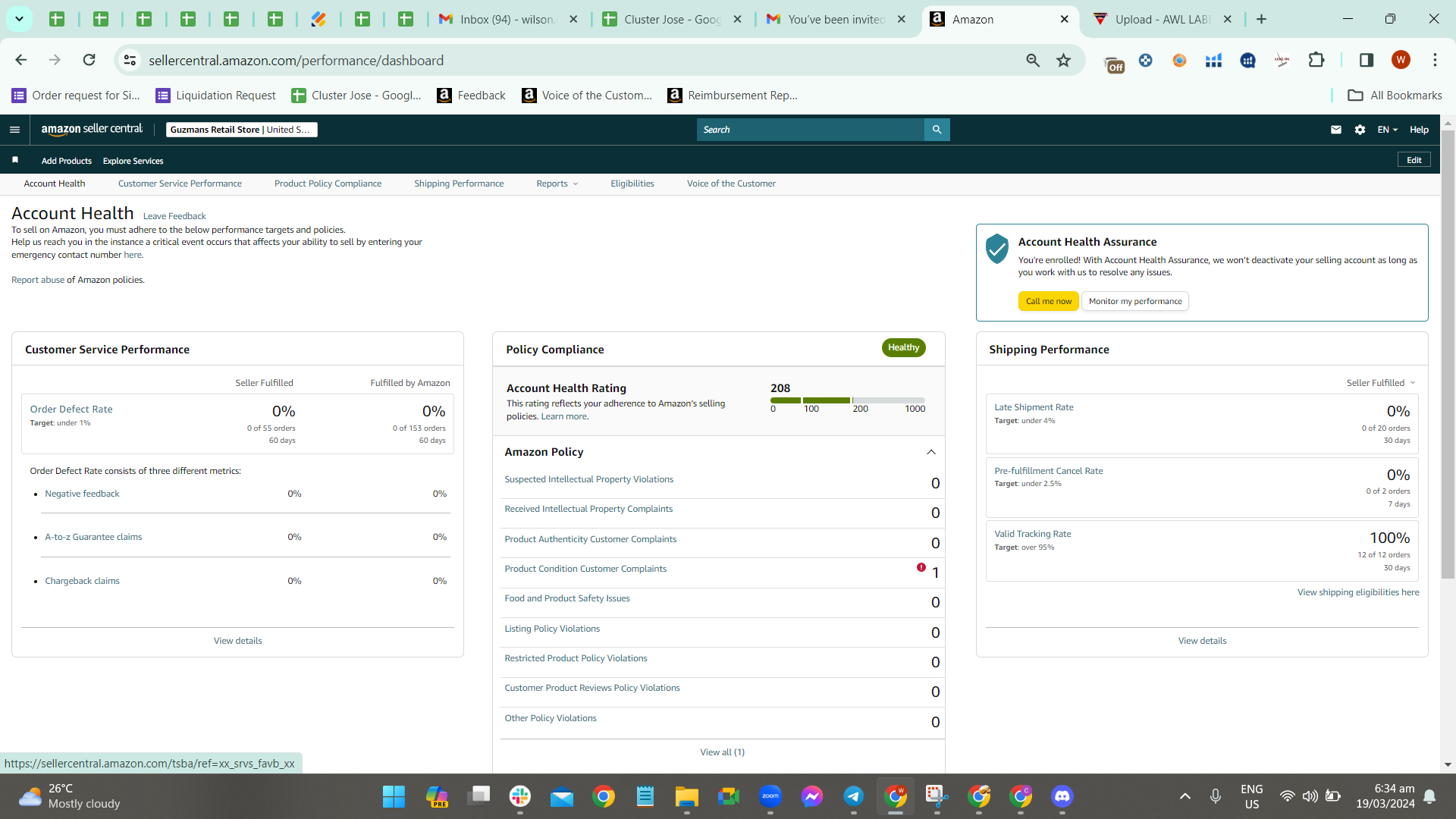
Task: Open the browser extensions puzzle icon
Action: pyautogui.click(x=1316, y=60)
